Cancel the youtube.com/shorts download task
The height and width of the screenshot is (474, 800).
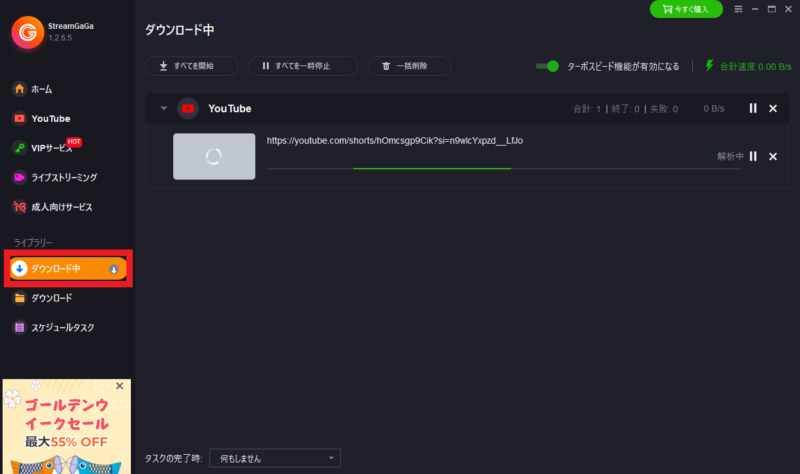point(773,156)
